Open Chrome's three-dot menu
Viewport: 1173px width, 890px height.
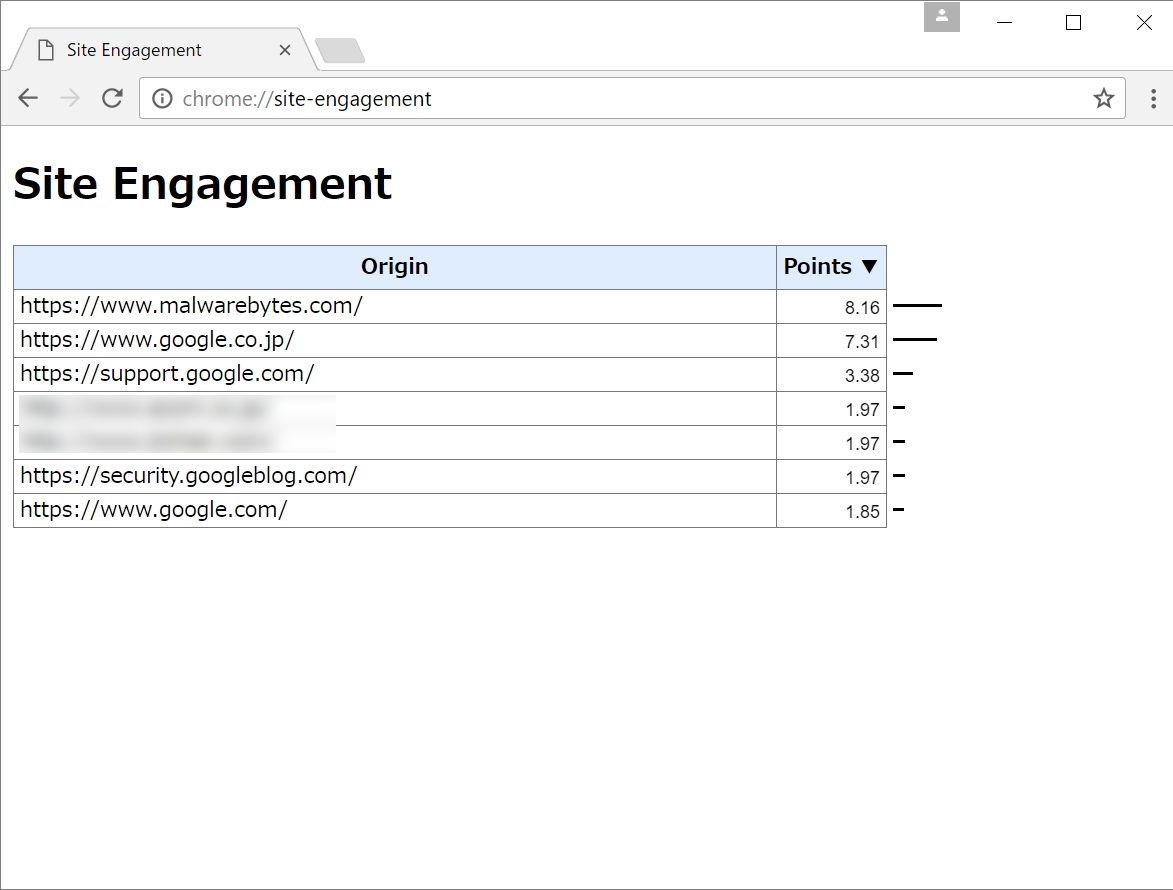click(x=1154, y=98)
